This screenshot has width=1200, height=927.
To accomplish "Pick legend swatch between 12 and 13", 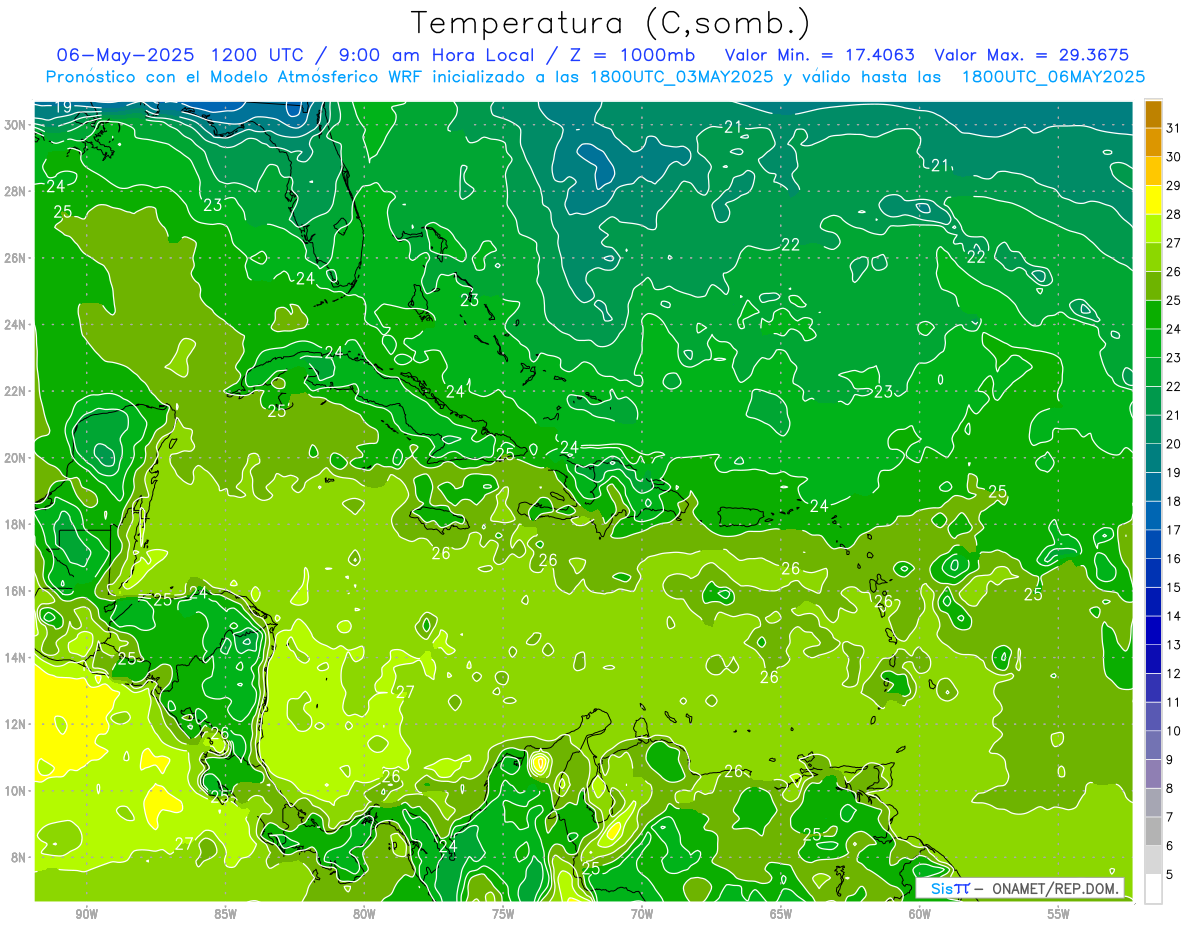I will point(1153,659).
